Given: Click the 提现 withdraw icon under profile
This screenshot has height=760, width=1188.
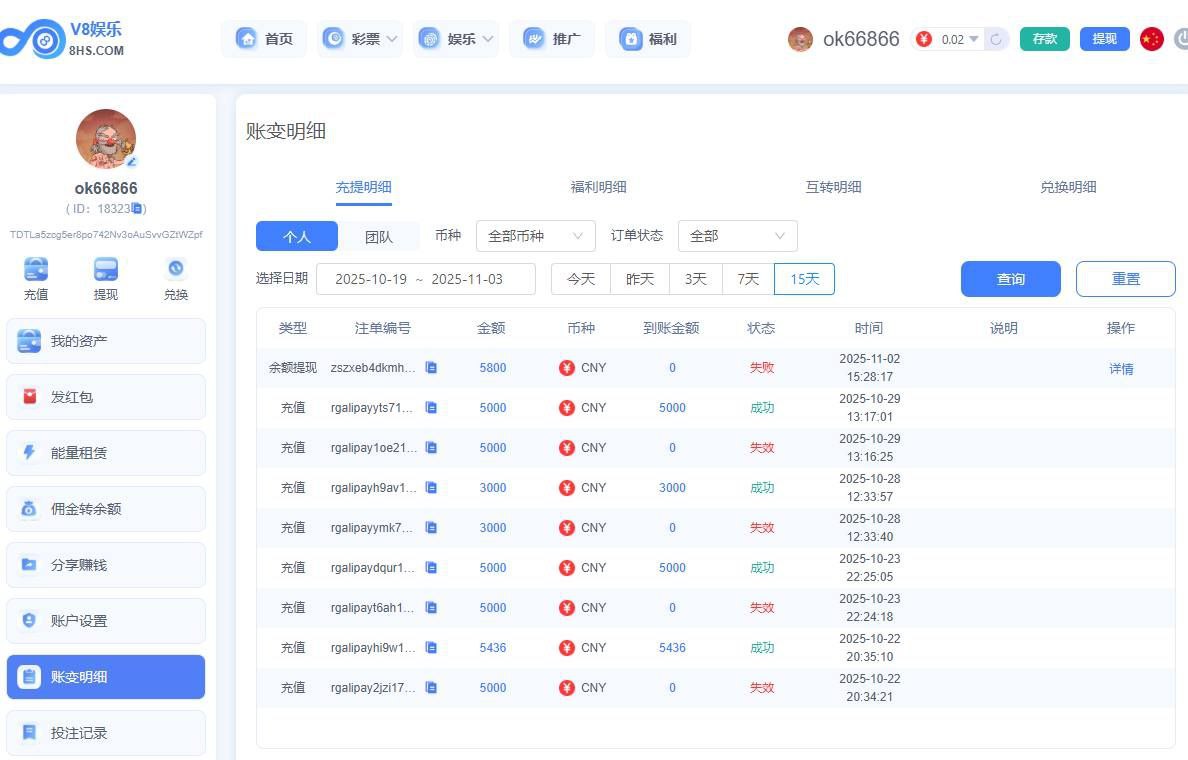Looking at the screenshot, I should 106,270.
